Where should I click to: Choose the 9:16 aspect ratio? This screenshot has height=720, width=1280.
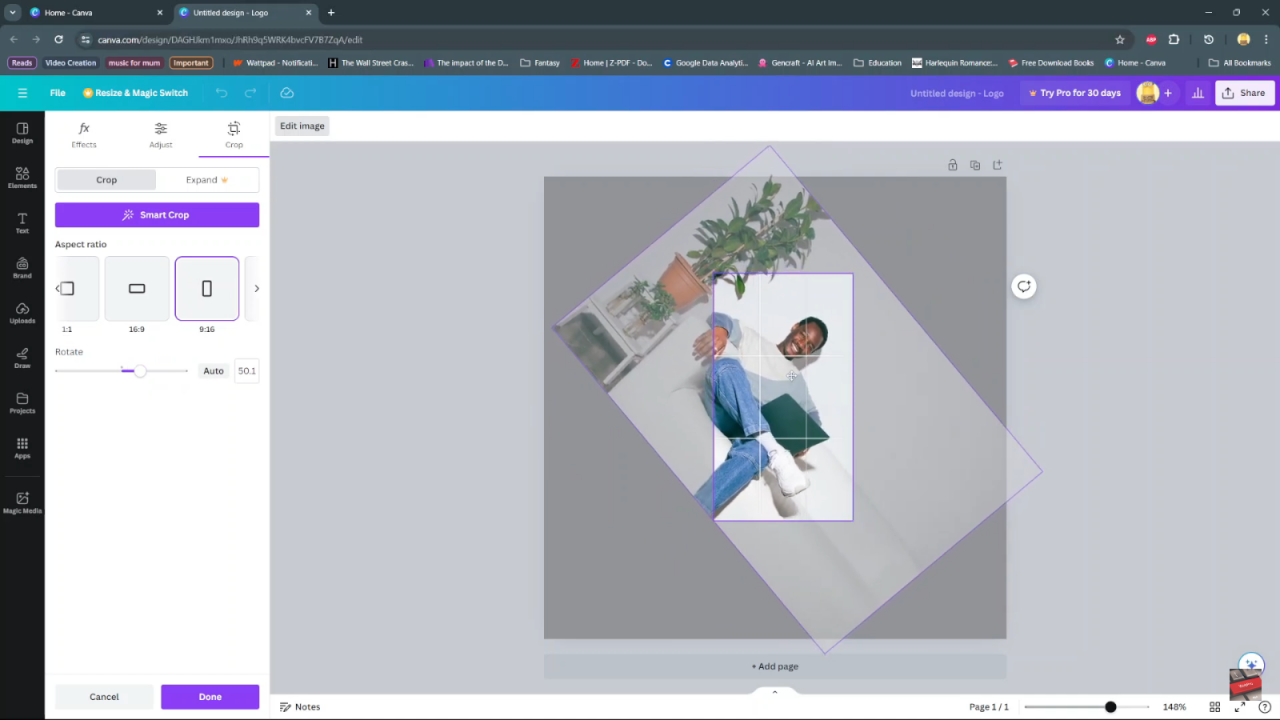[207, 289]
